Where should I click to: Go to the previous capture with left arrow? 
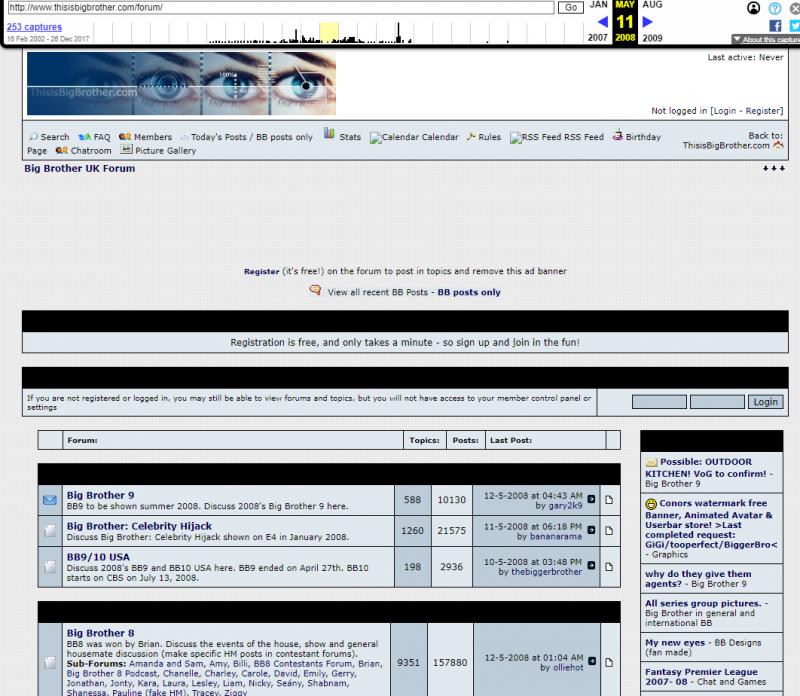[x=603, y=22]
